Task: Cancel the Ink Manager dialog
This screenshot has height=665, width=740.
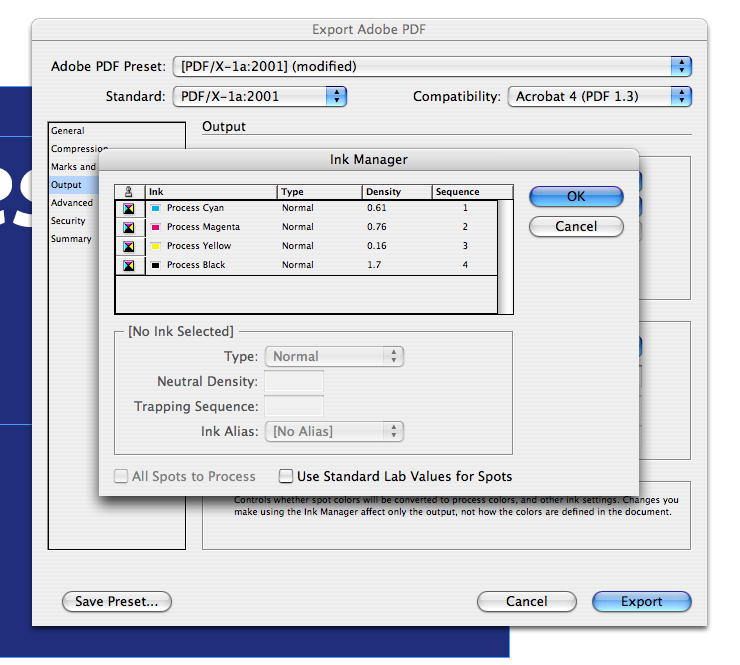Action: (576, 227)
